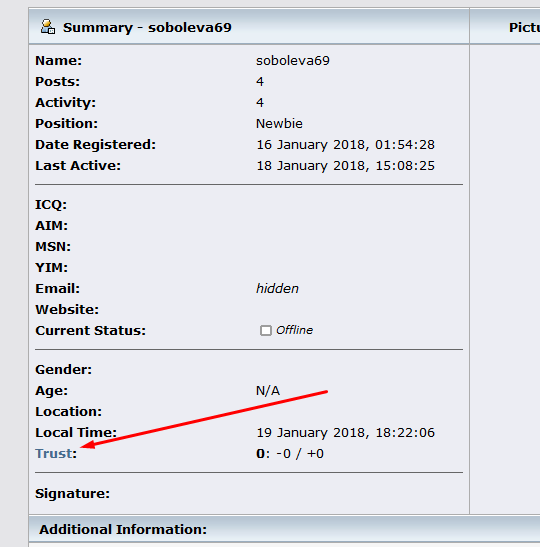The image size is (540, 547).
Task: Click the Offline status indicator icon
Action: pos(265,330)
